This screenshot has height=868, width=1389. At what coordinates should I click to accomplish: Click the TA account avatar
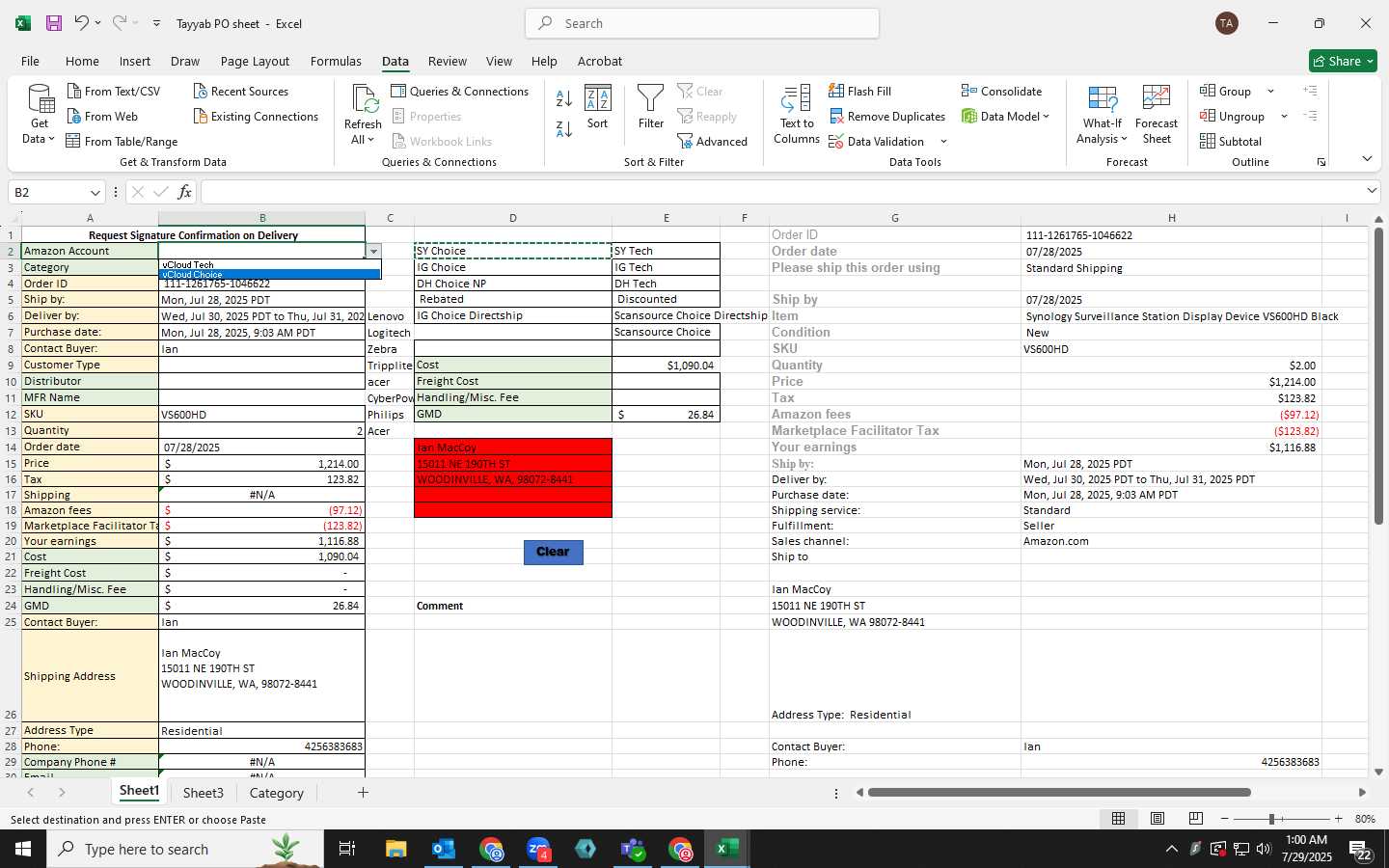(x=1227, y=23)
